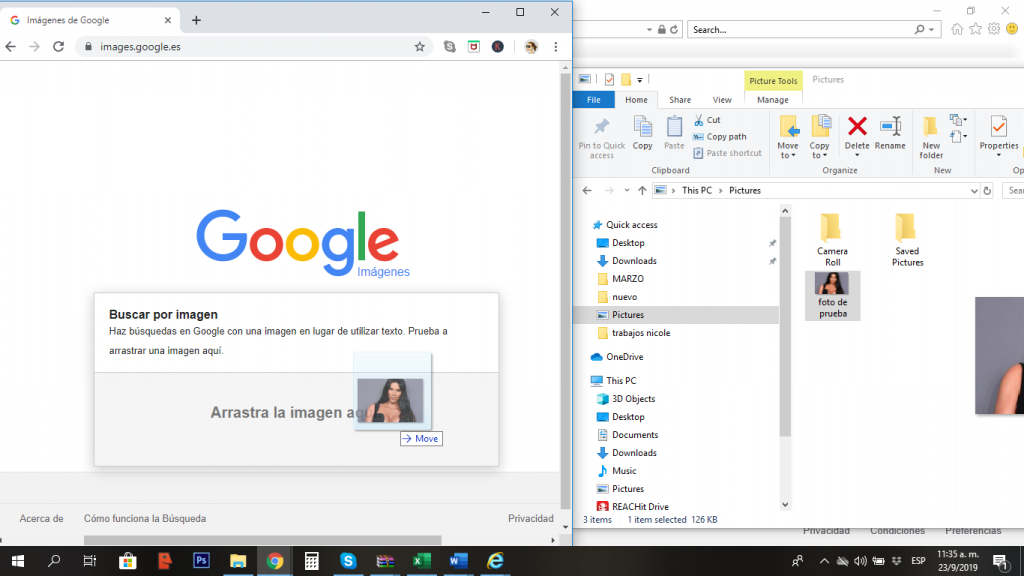The height and width of the screenshot is (576, 1024).
Task: Open Internet Explorer home icon
Action: [957, 29]
